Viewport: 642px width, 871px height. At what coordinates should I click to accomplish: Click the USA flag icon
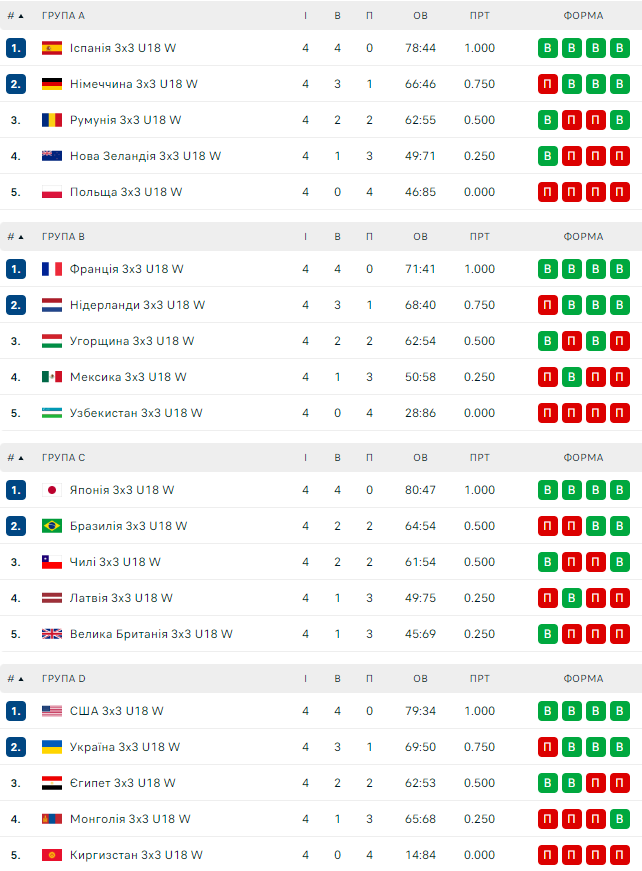pyautogui.click(x=52, y=711)
